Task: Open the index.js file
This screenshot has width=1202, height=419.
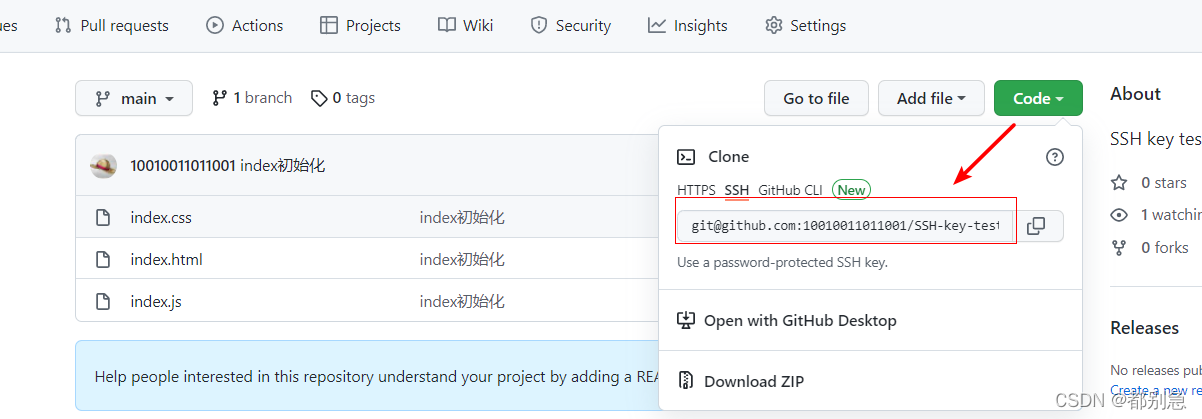Action: (155, 301)
